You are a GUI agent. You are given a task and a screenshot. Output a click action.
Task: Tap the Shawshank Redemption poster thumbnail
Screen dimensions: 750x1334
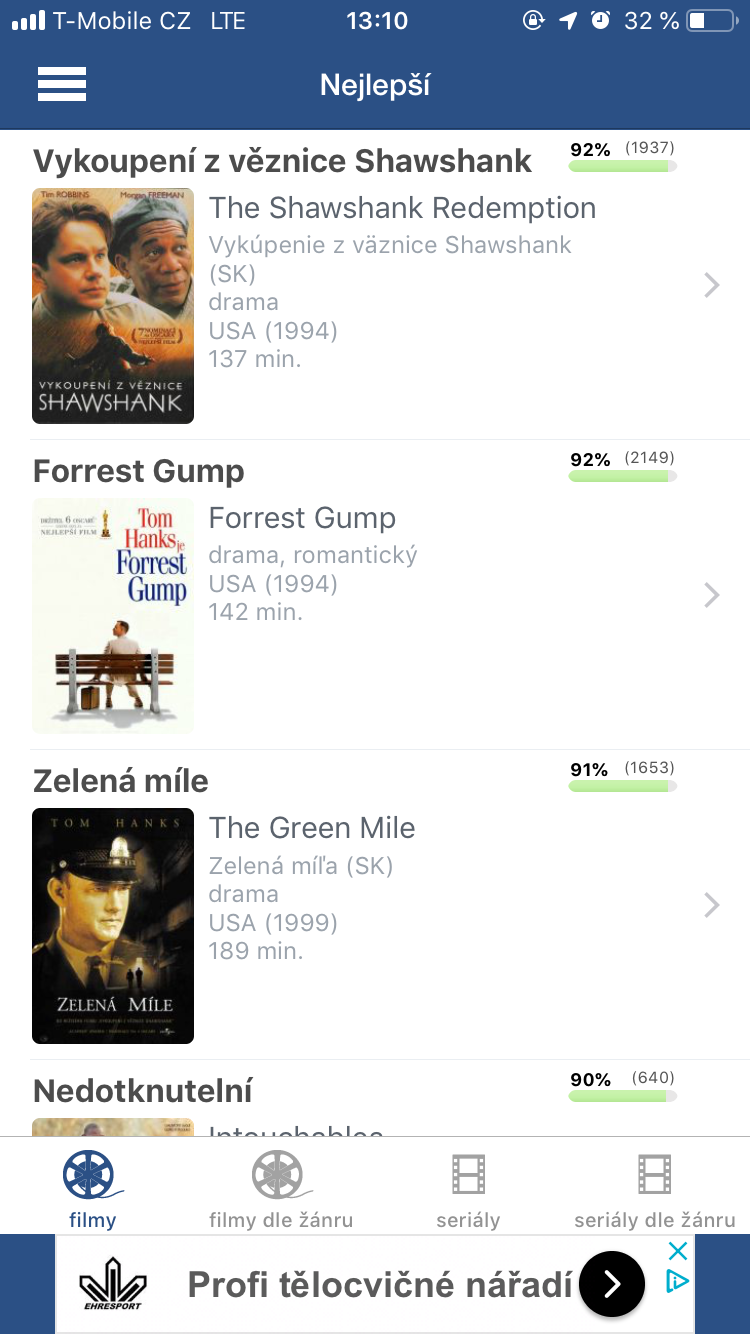[113, 305]
